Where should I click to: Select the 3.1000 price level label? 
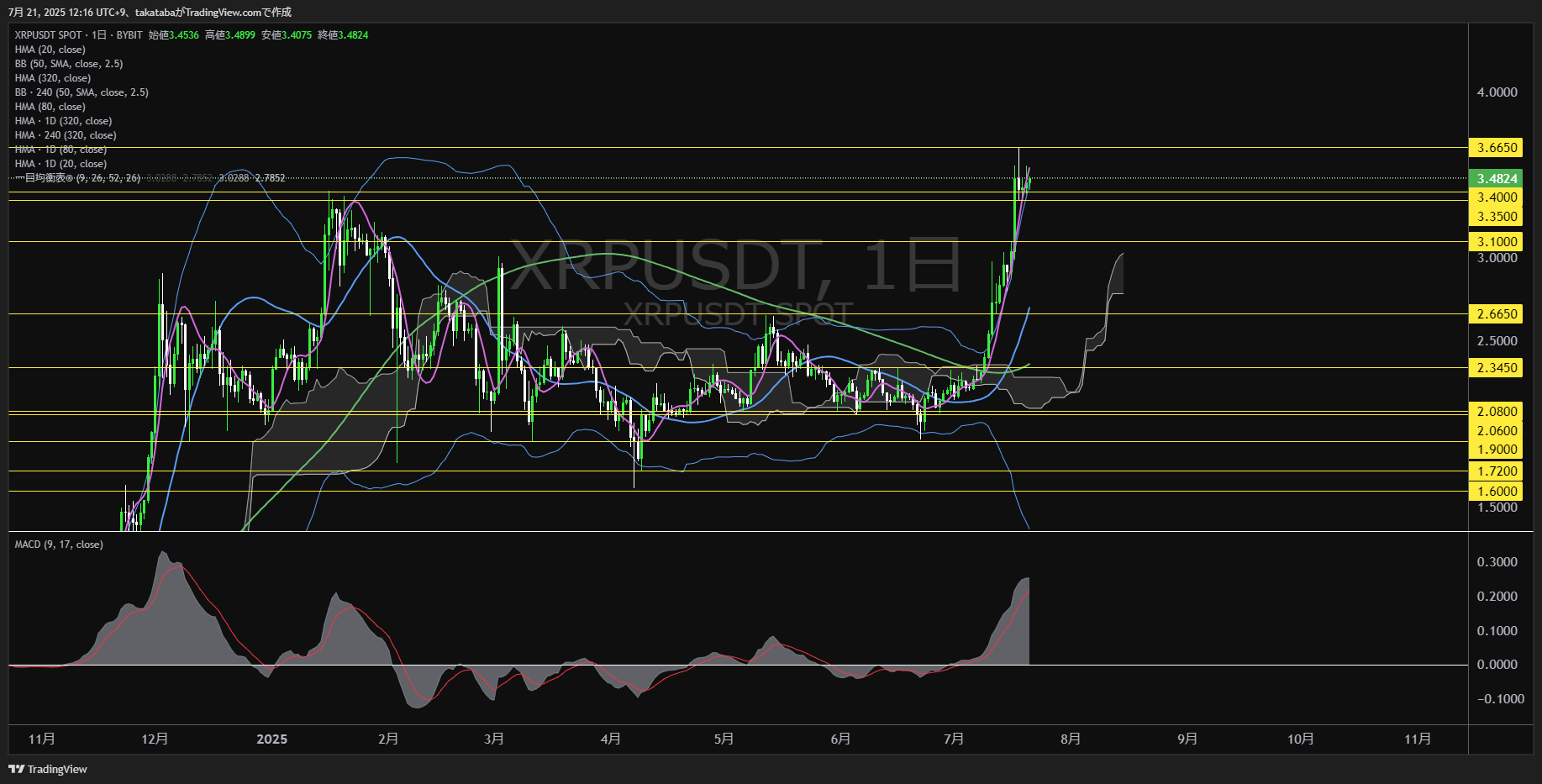tap(1497, 242)
